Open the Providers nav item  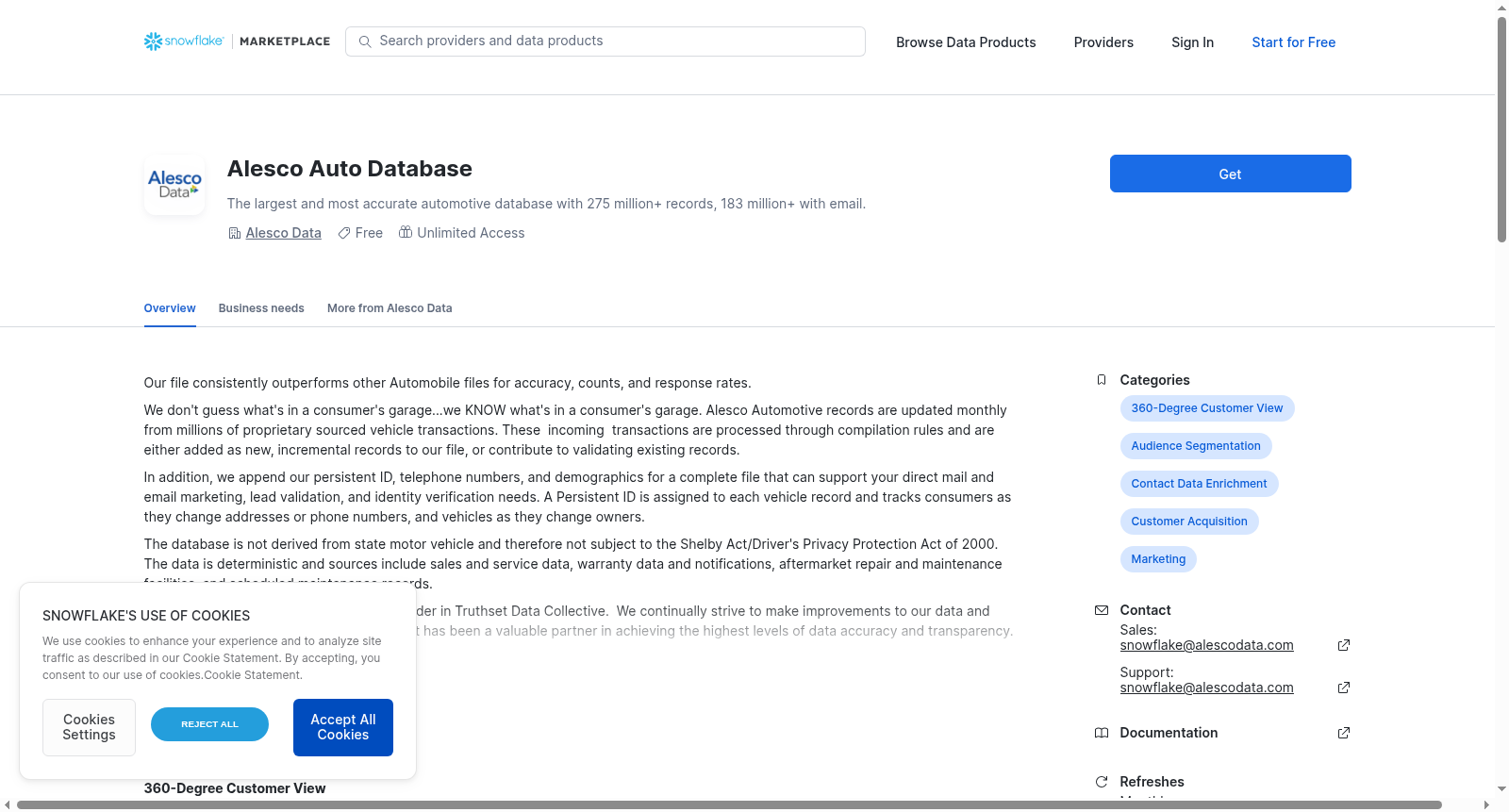1103,42
